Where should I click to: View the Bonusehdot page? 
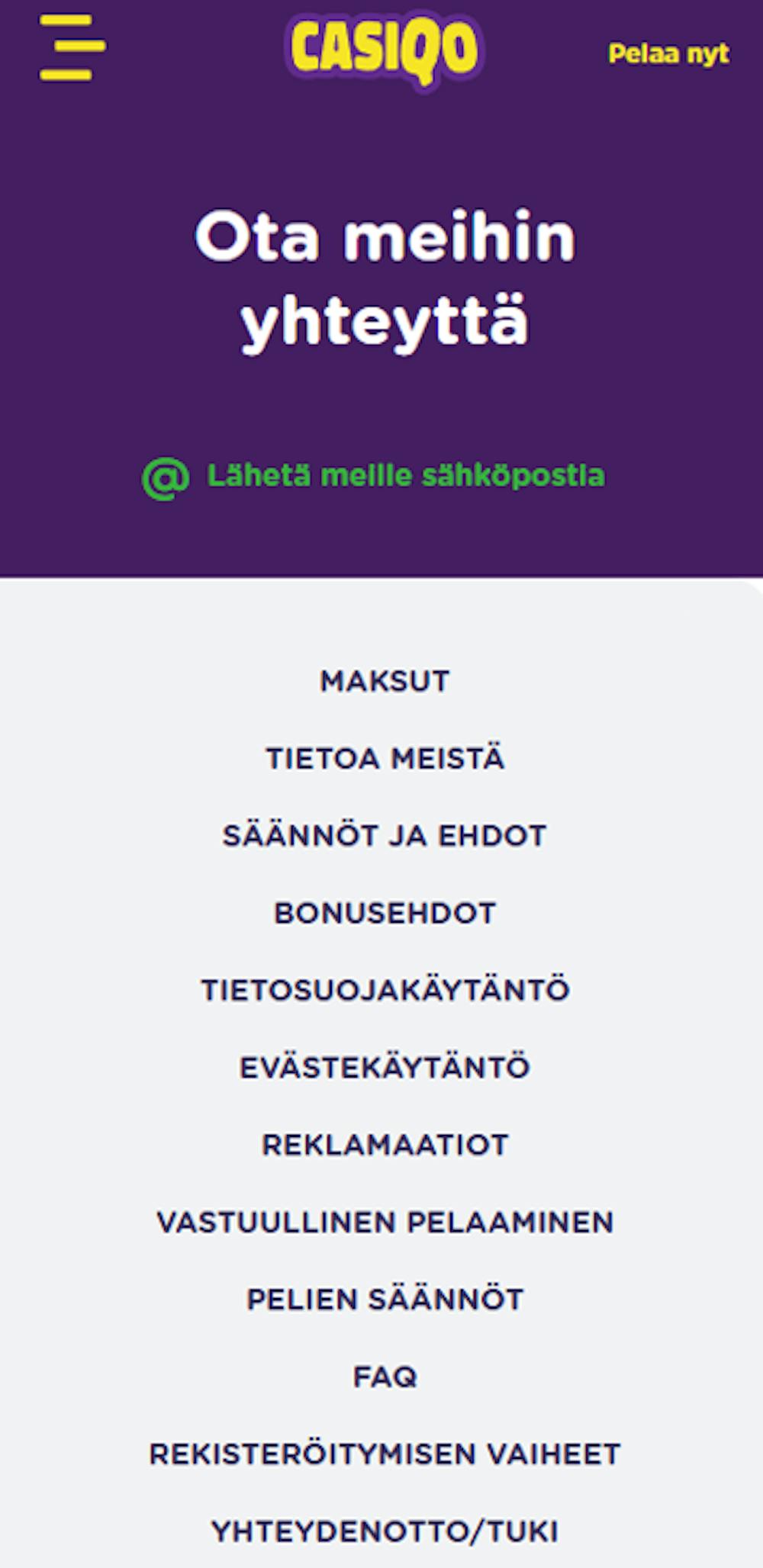point(385,913)
